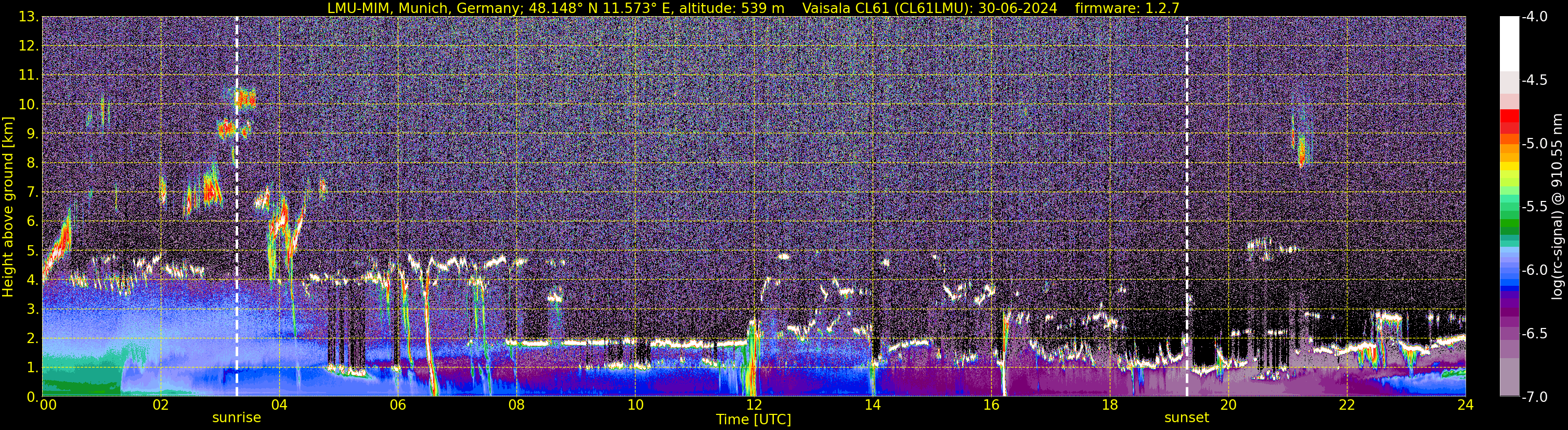Select the "20" tick on the time axis
Viewport: 1568px width, 430px height.
(1228, 405)
